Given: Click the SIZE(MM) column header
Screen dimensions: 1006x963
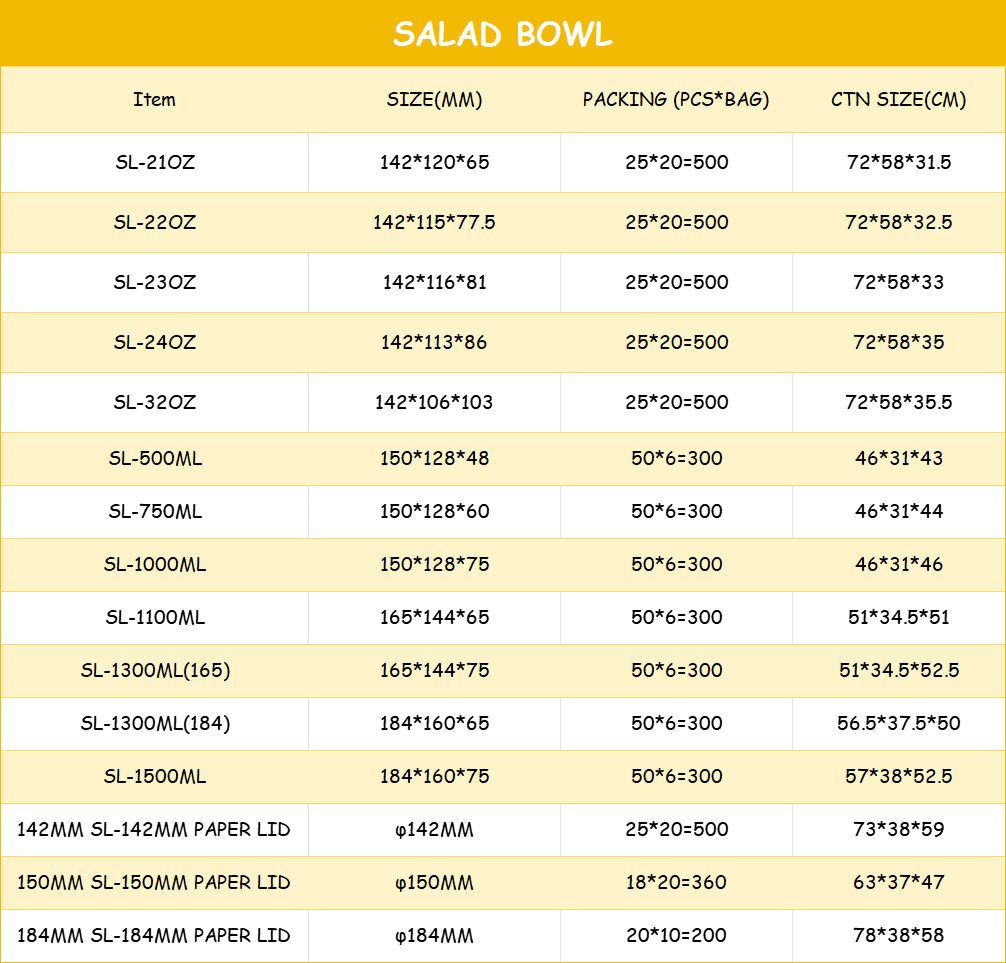Looking at the screenshot, I should pos(434,99).
